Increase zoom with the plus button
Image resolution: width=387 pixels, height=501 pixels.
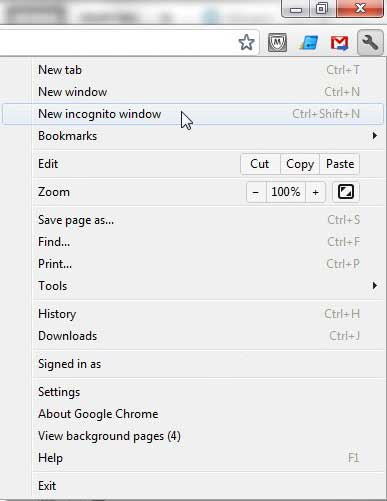click(x=315, y=192)
